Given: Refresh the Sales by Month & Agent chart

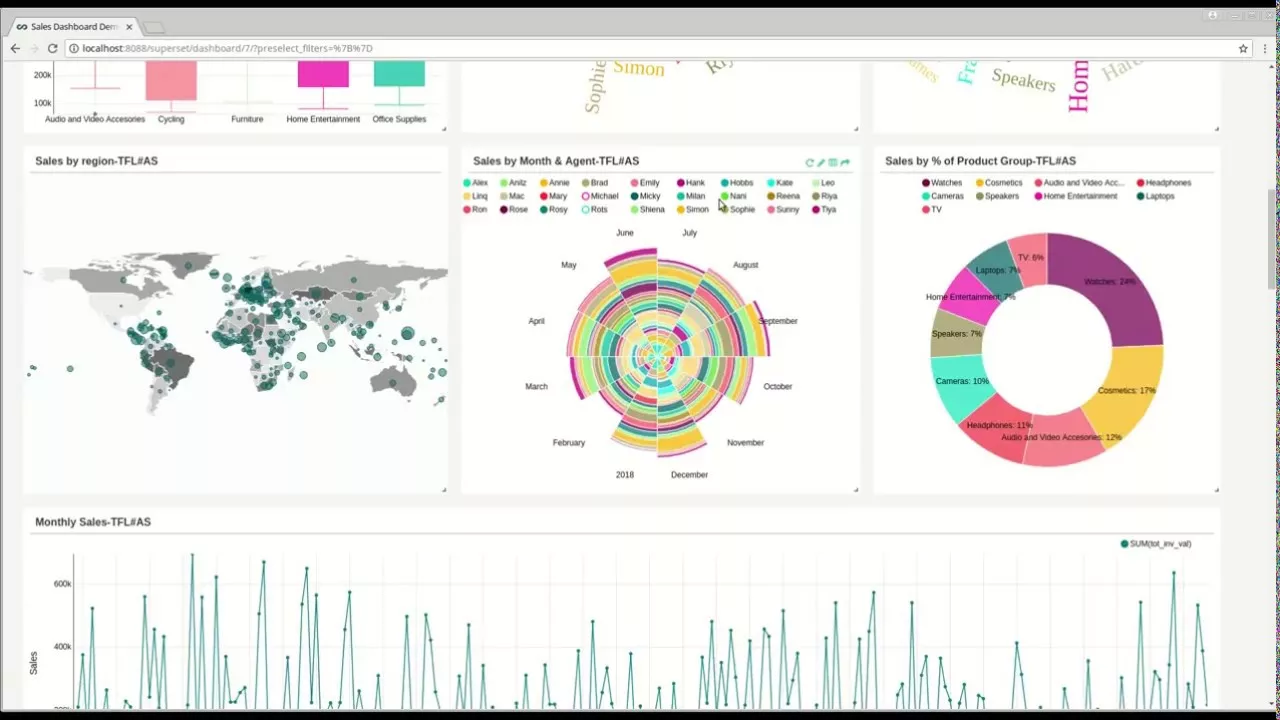Looking at the screenshot, I should click(809, 162).
